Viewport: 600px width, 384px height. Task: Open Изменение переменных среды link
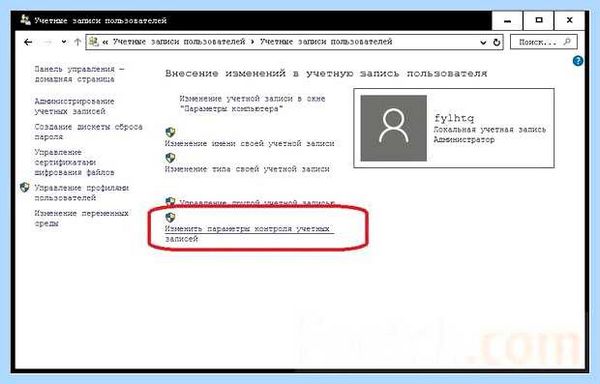click(x=82, y=218)
